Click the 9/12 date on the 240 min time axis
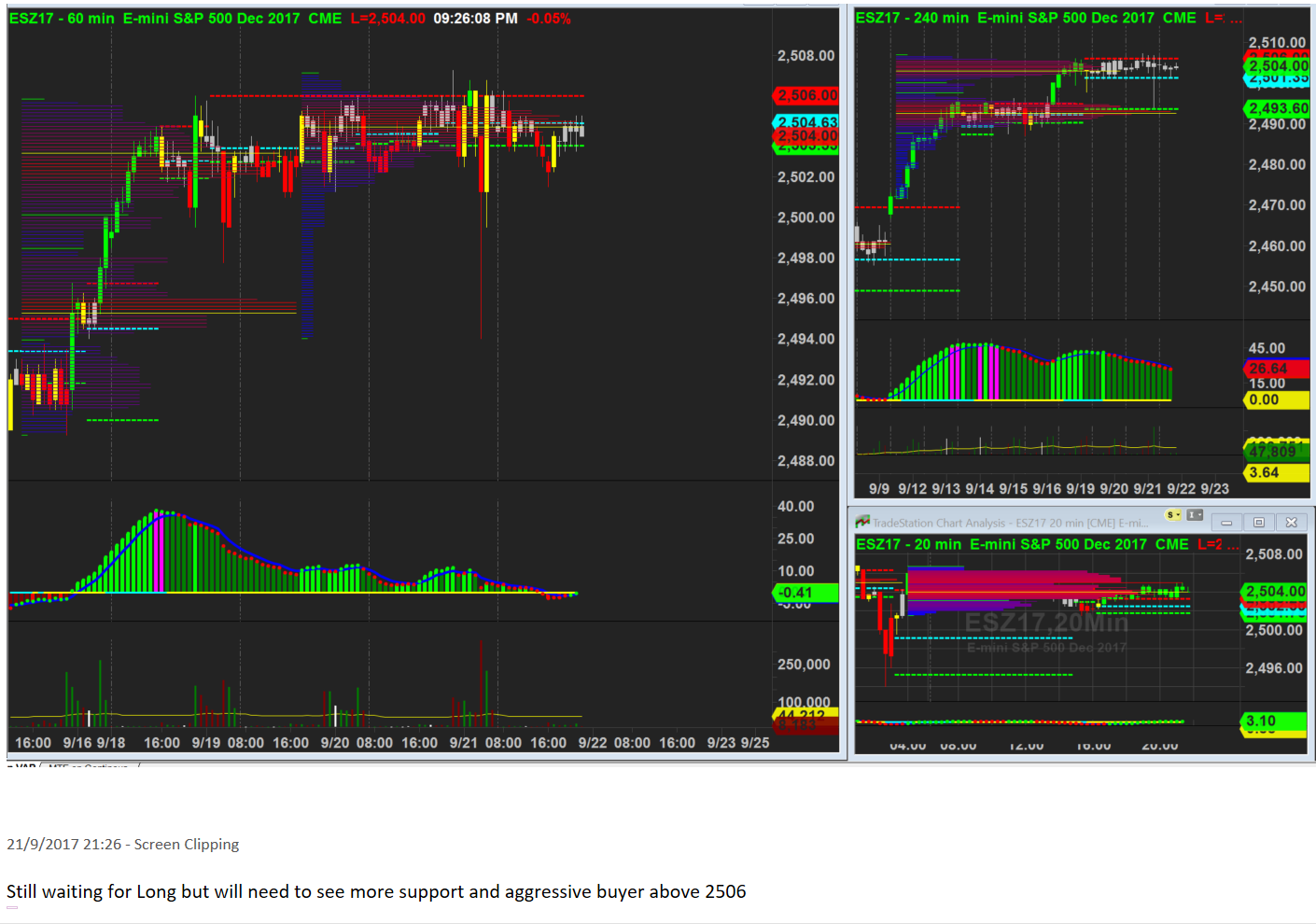Screen dimensions: 1316x924 coord(912,489)
